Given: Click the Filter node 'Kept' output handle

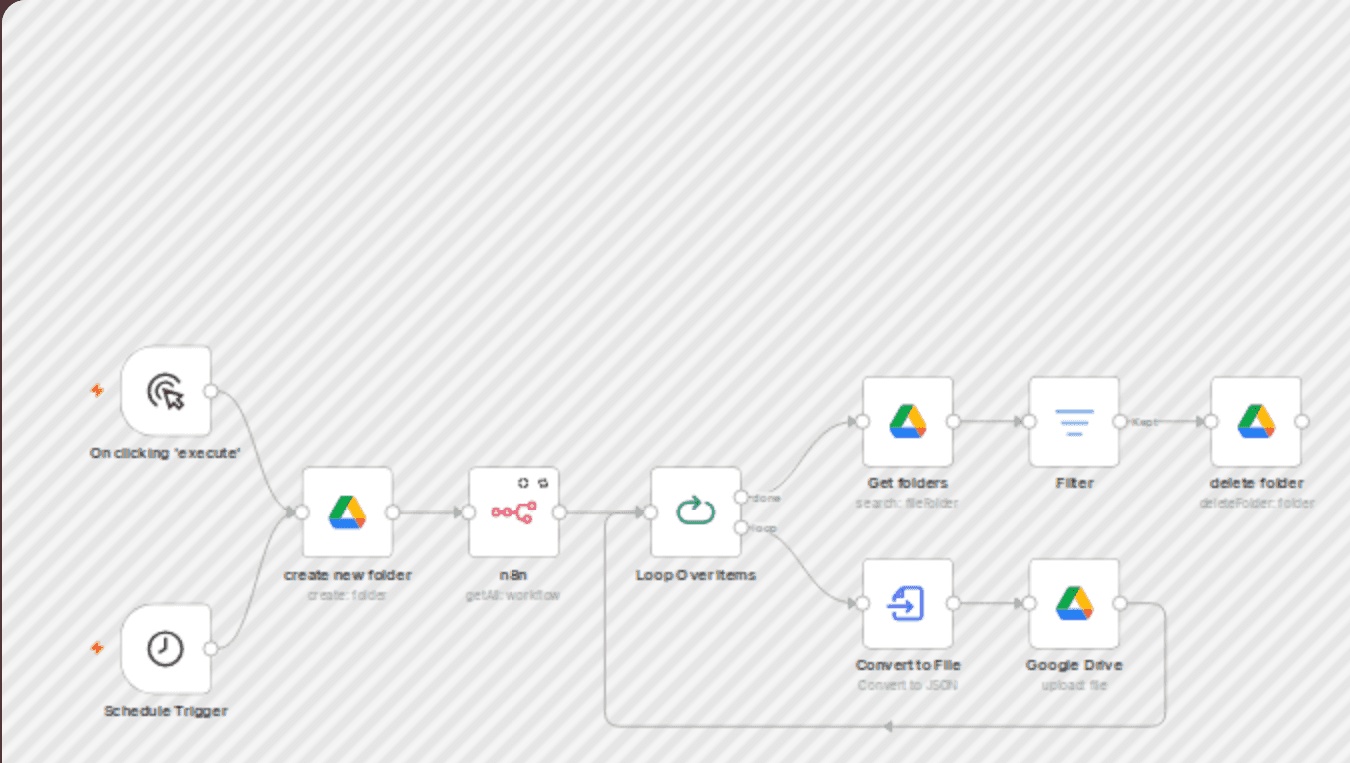Looking at the screenshot, I should (1119, 421).
